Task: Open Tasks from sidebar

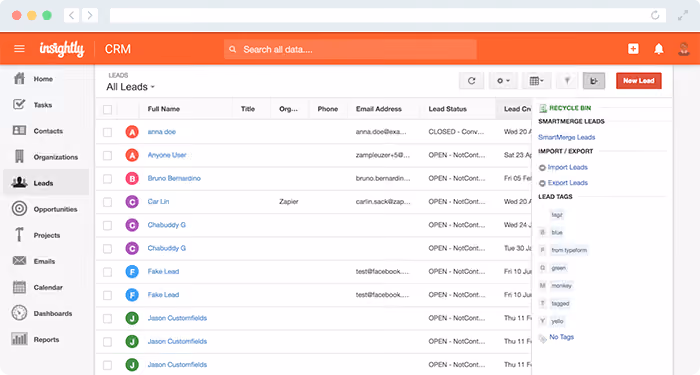Action: pos(42,105)
